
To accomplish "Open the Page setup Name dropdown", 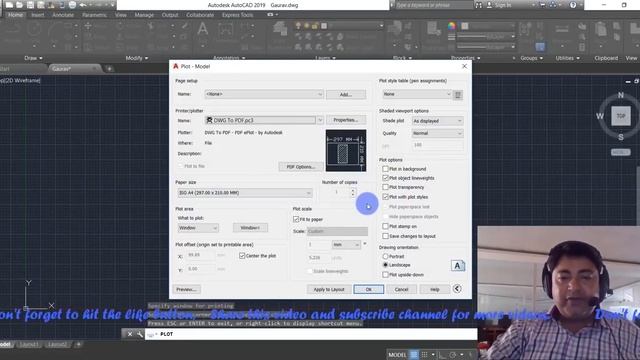I will pos(264,94).
